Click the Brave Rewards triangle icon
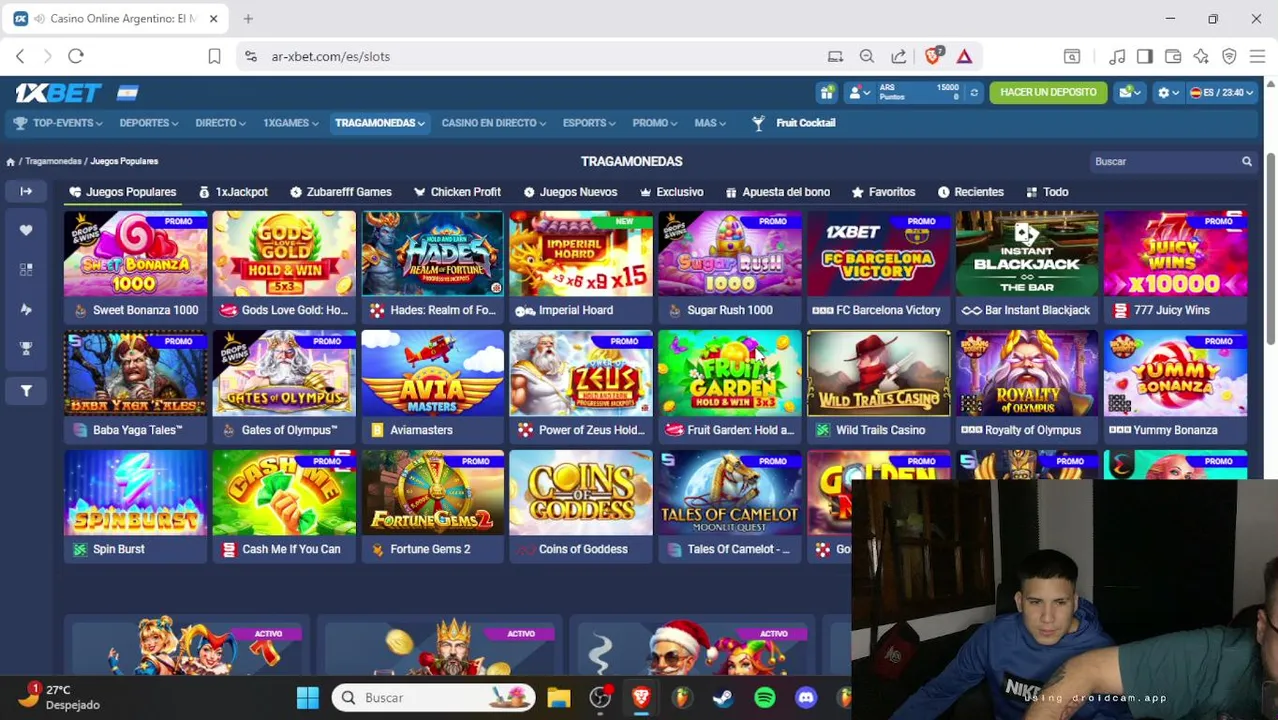The width and height of the screenshot is (1278, 720). pyautogui.click(x=964, y=56)
